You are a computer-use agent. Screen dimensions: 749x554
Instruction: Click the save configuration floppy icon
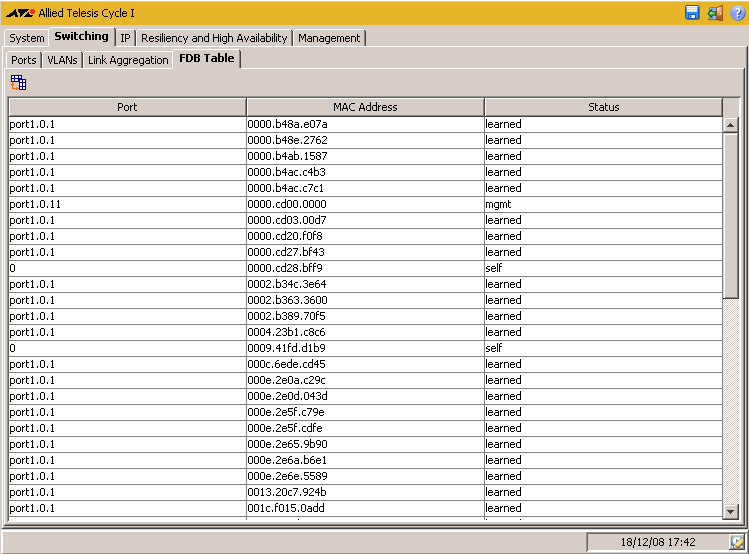[x=692, y=13]
